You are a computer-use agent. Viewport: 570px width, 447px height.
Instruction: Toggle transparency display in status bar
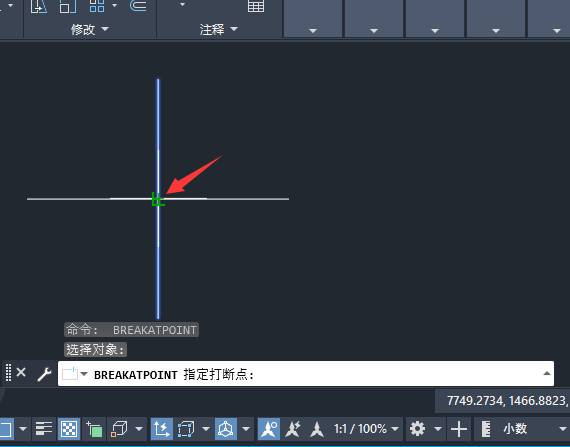point(69,429)
